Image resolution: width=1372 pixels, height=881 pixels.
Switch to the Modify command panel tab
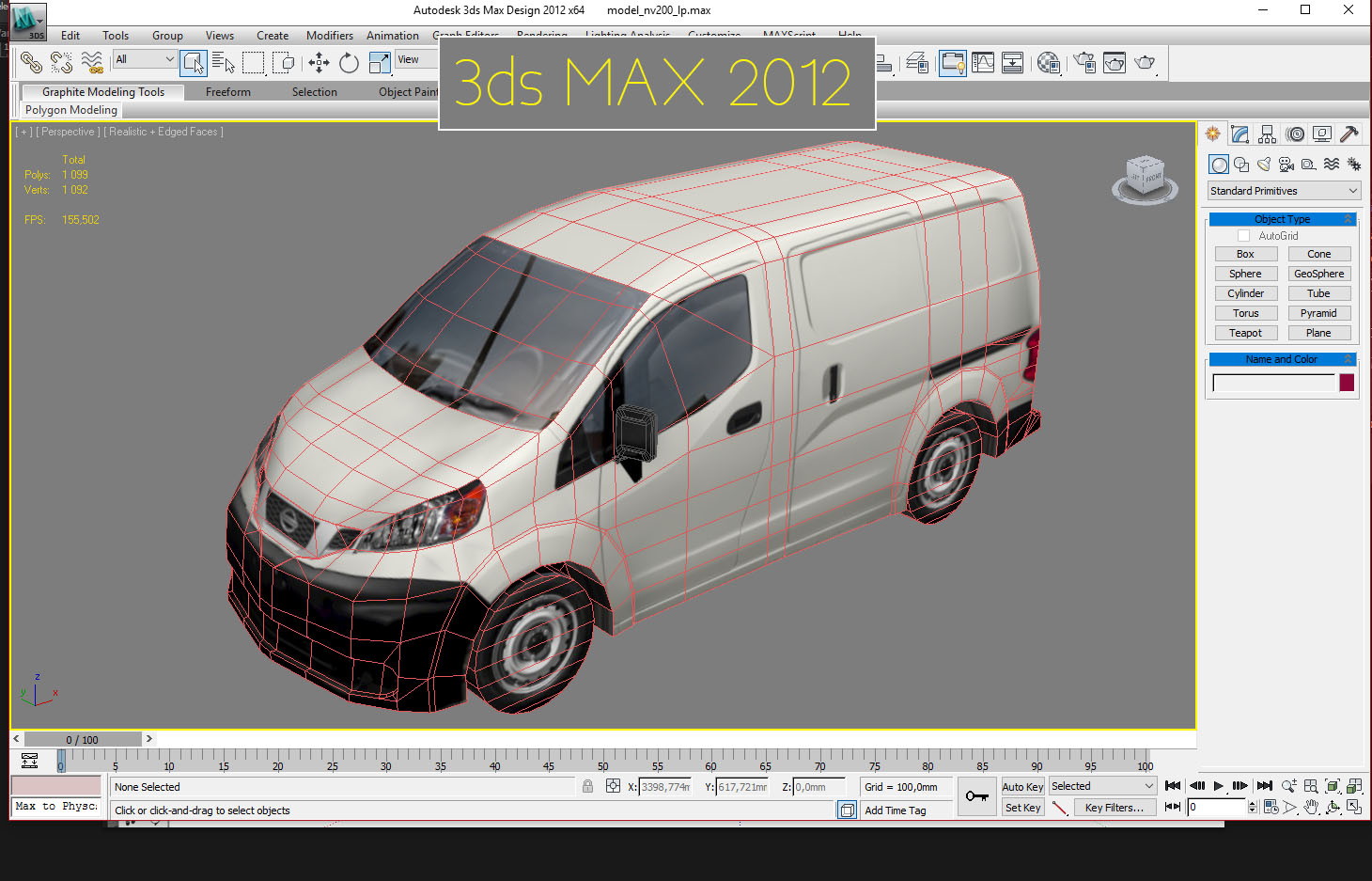point(1240,134)
